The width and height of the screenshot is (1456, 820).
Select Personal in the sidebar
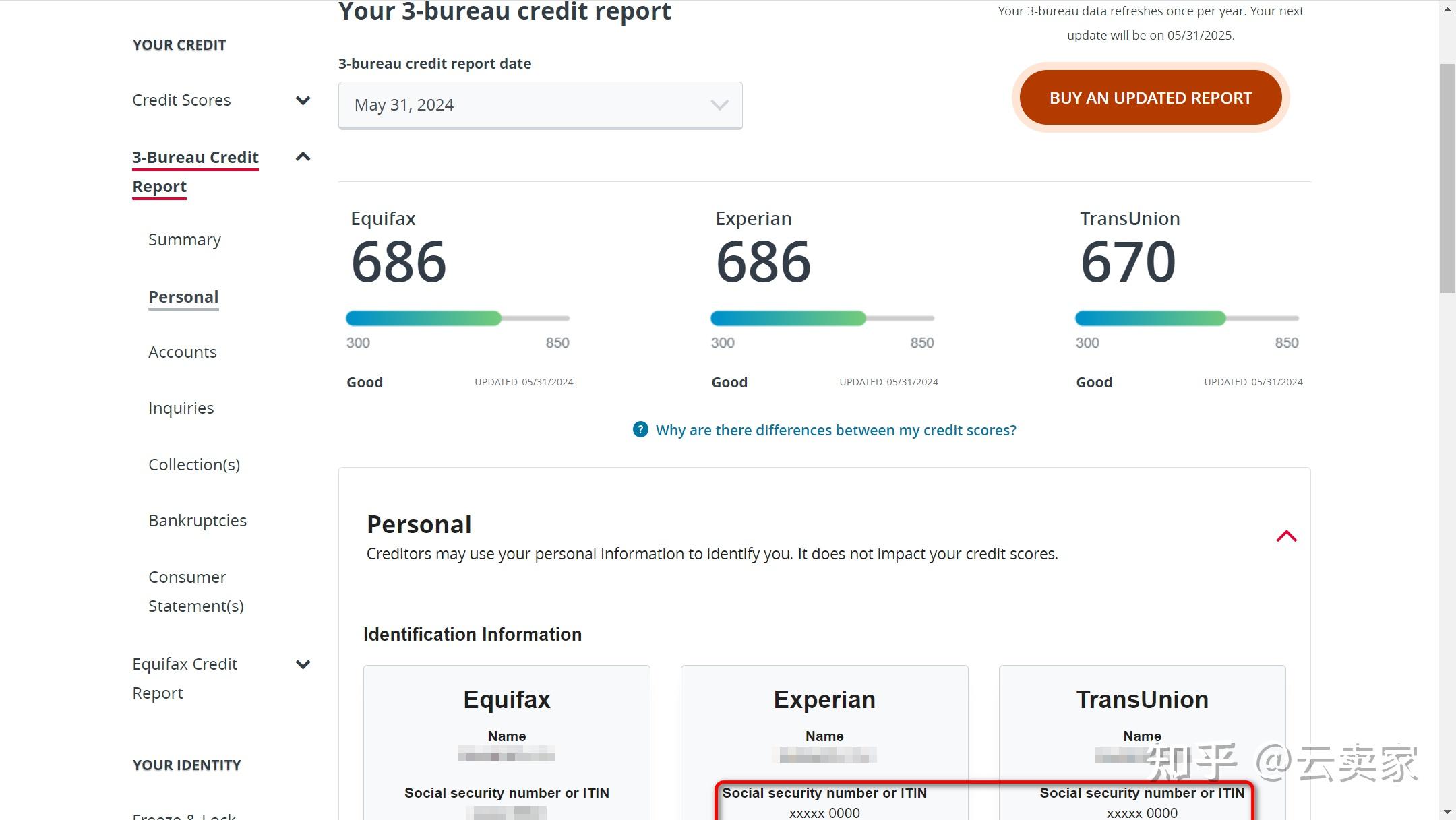click(183, 297)
